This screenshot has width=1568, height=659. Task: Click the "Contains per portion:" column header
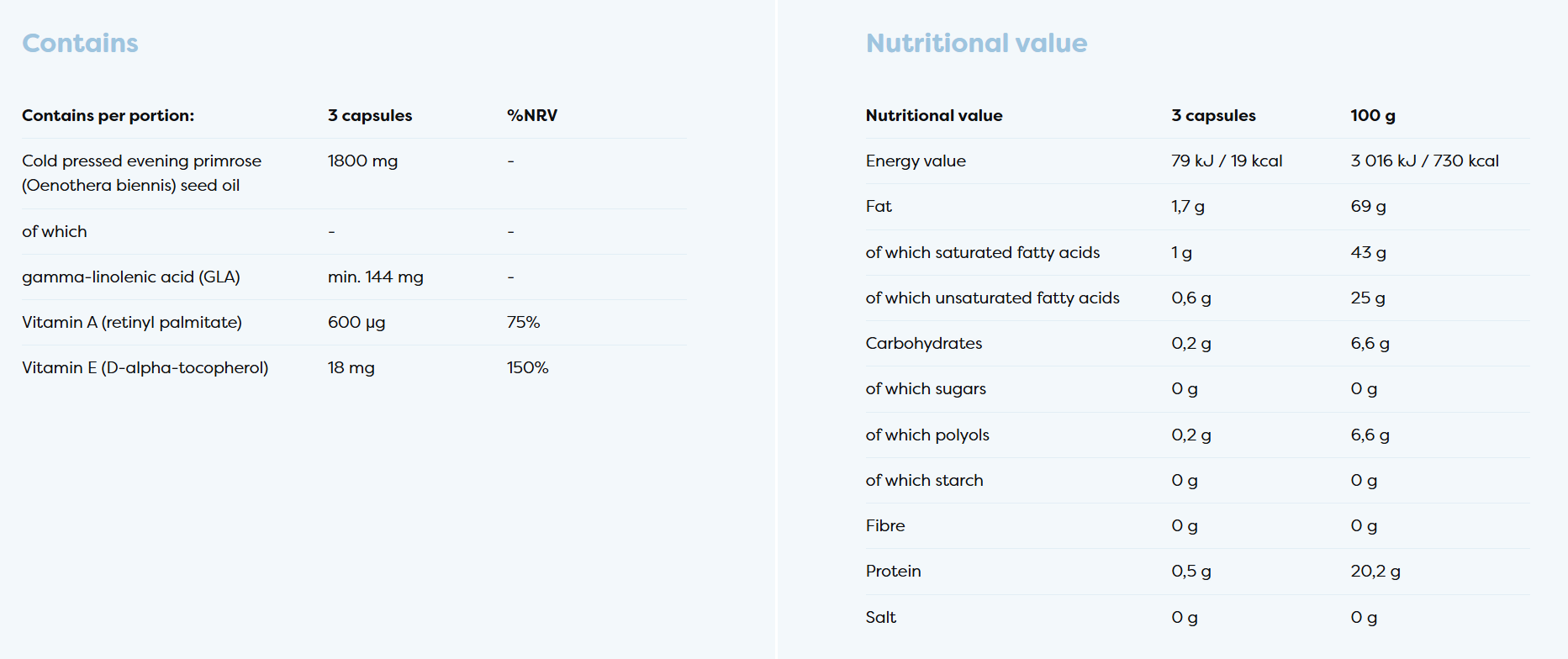108,116
